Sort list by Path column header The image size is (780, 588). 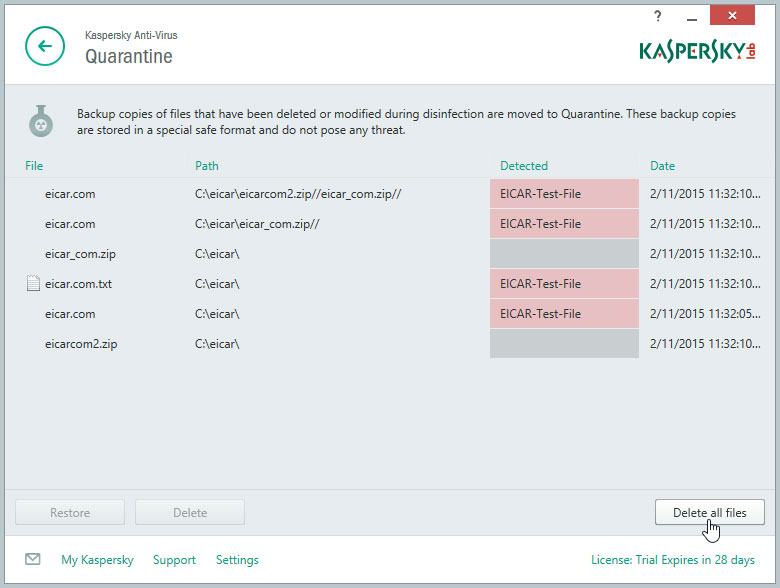point(207,166)
